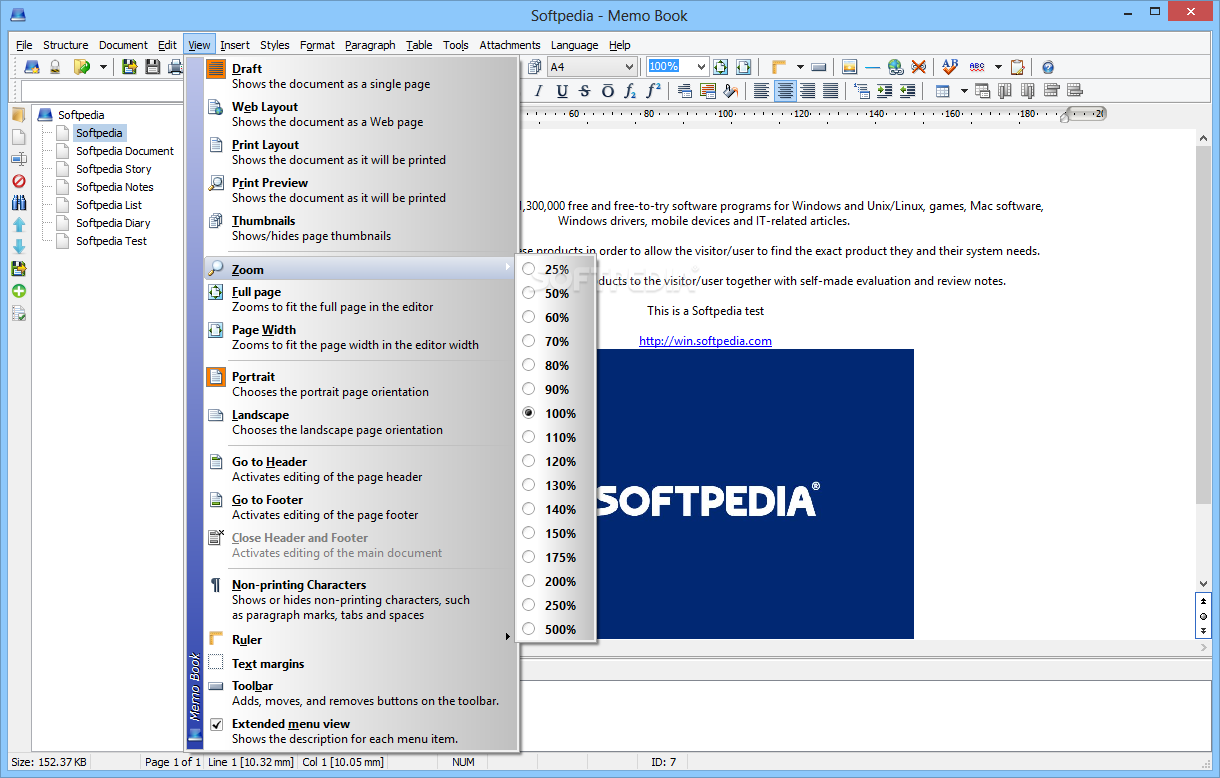1220x778 pixels.
Task: Select 25% zoom option
Action: coord(555,270)
